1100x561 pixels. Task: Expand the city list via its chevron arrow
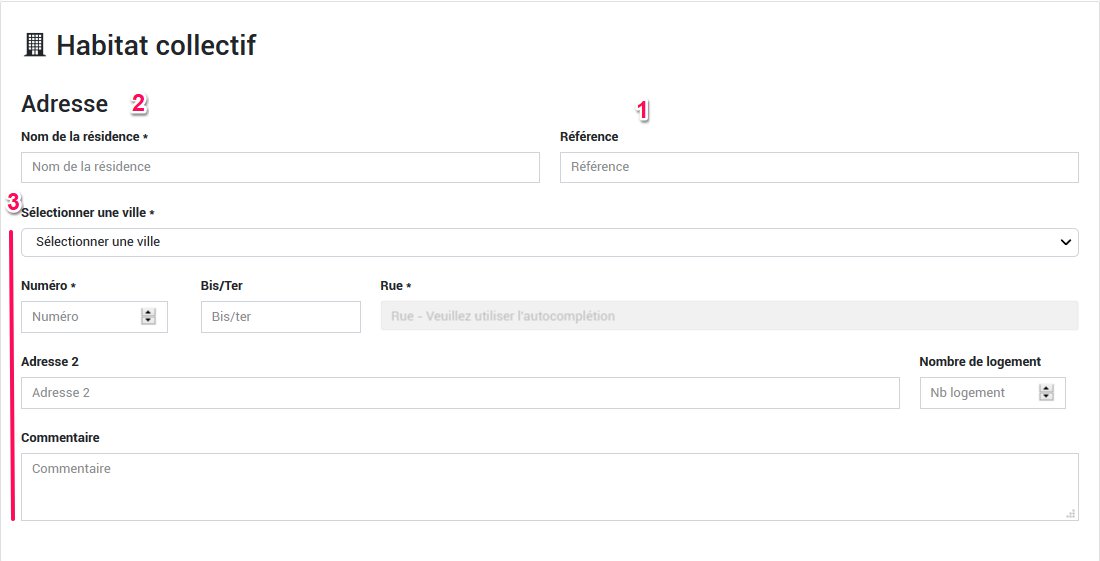pos(1064,242)
